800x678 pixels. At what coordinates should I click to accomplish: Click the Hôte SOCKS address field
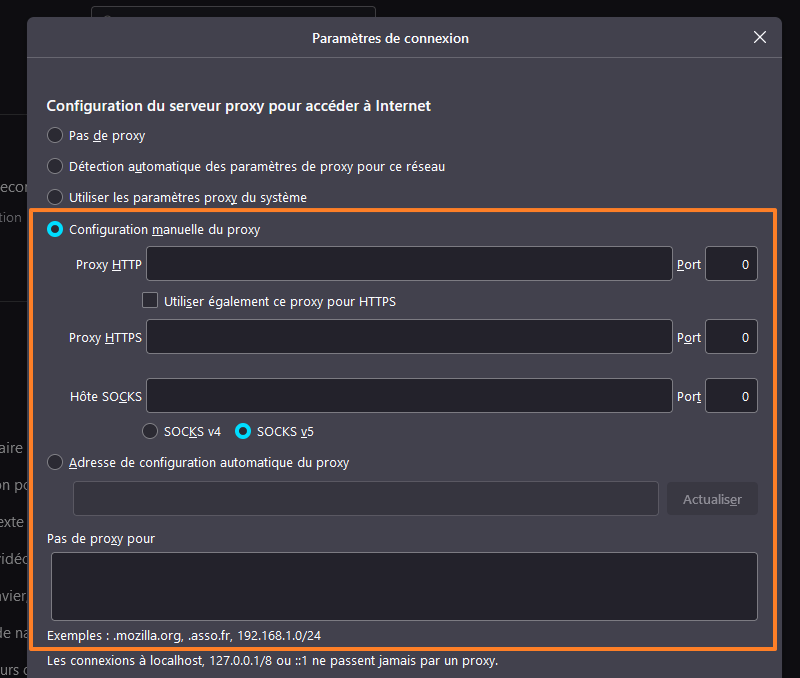click(409, 396)
